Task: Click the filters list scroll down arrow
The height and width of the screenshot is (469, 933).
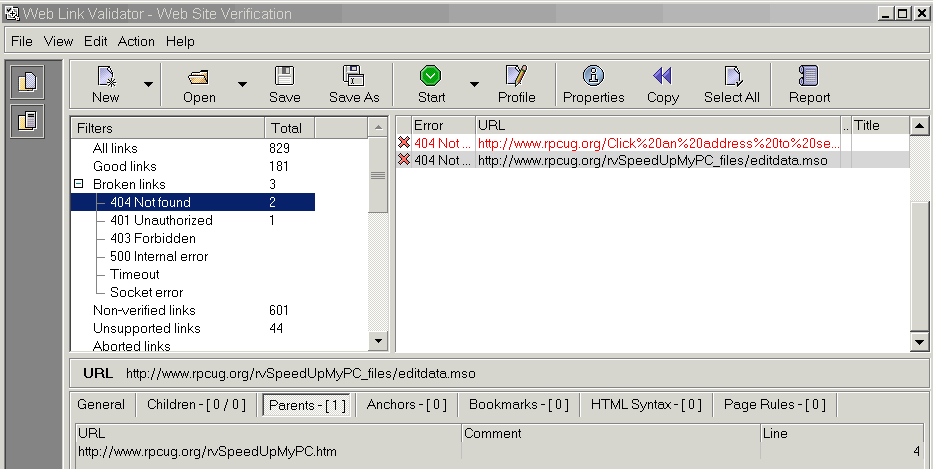Action: [378, 341]
